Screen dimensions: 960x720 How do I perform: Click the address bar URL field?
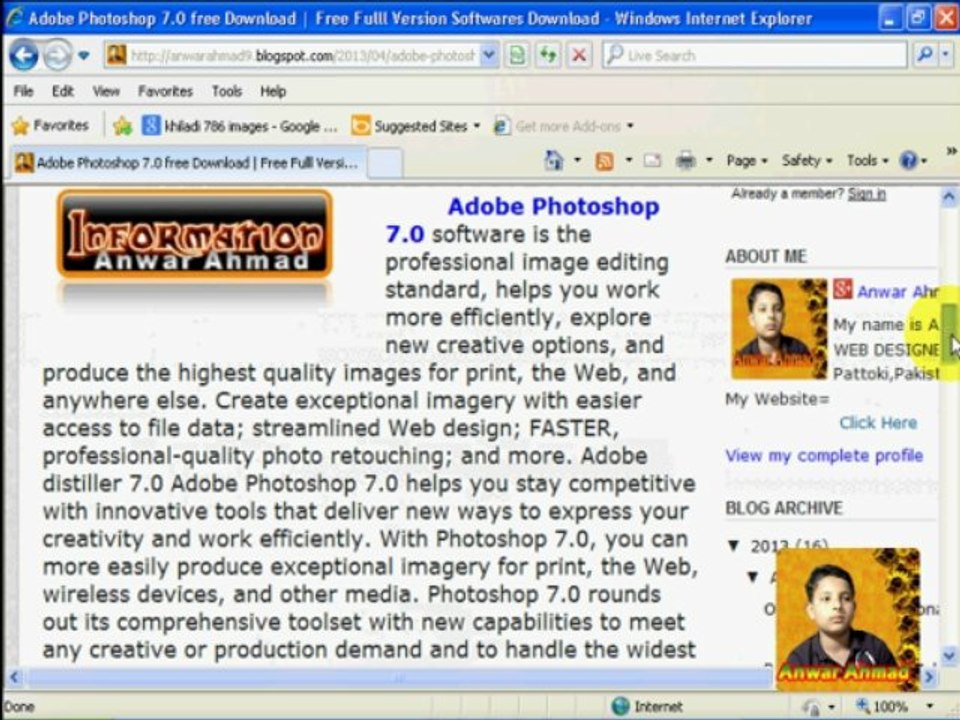tap(302, 56)
